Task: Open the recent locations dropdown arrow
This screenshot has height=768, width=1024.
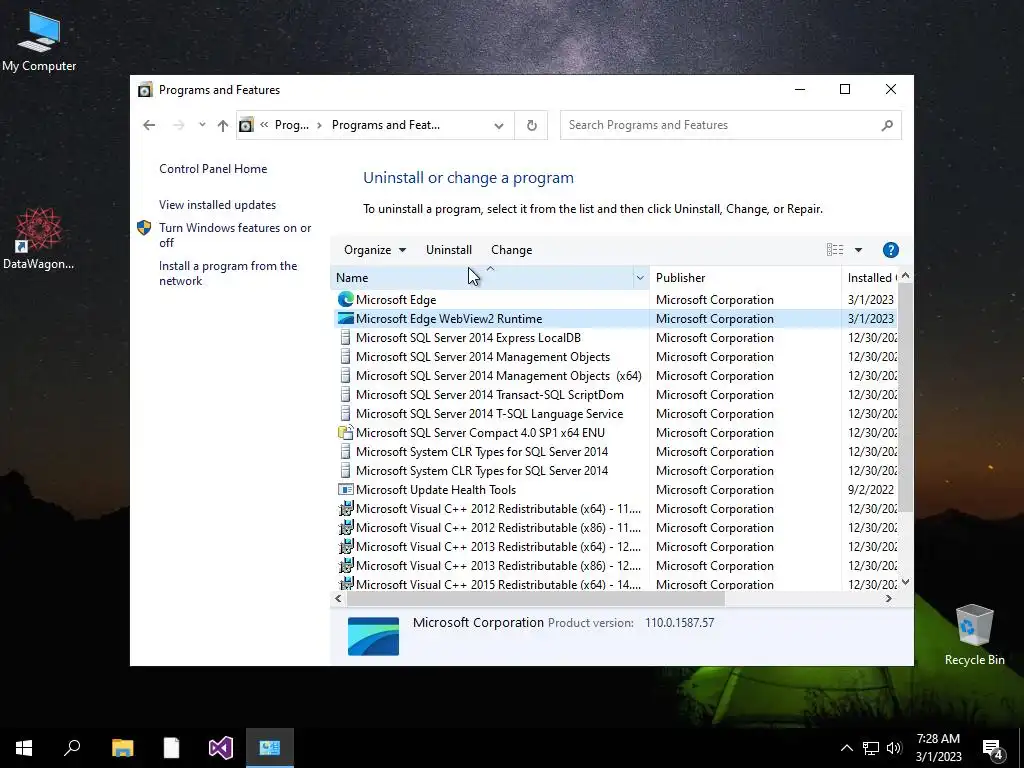Action: click(202, 125)
